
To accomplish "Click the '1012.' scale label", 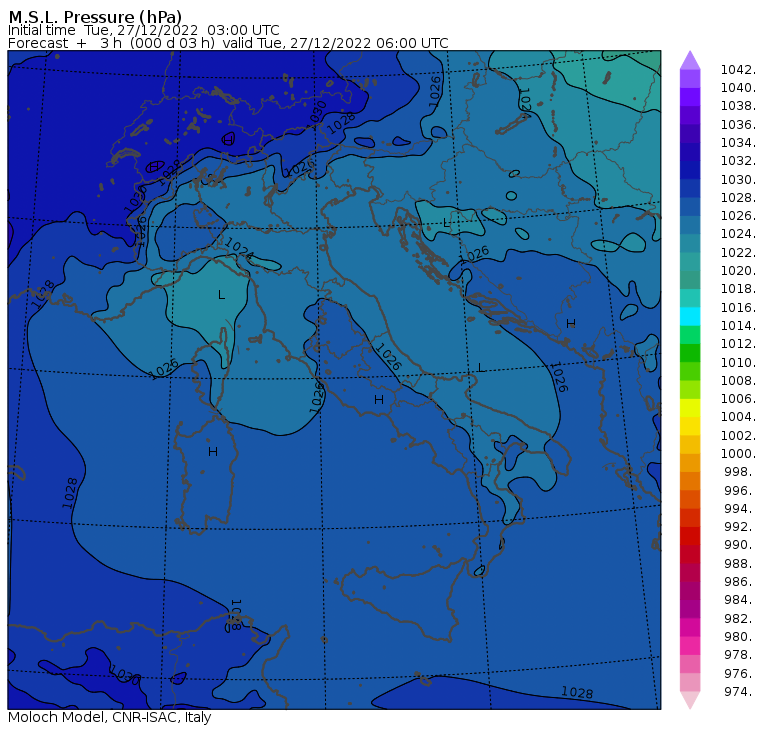I will coord(738,344).
